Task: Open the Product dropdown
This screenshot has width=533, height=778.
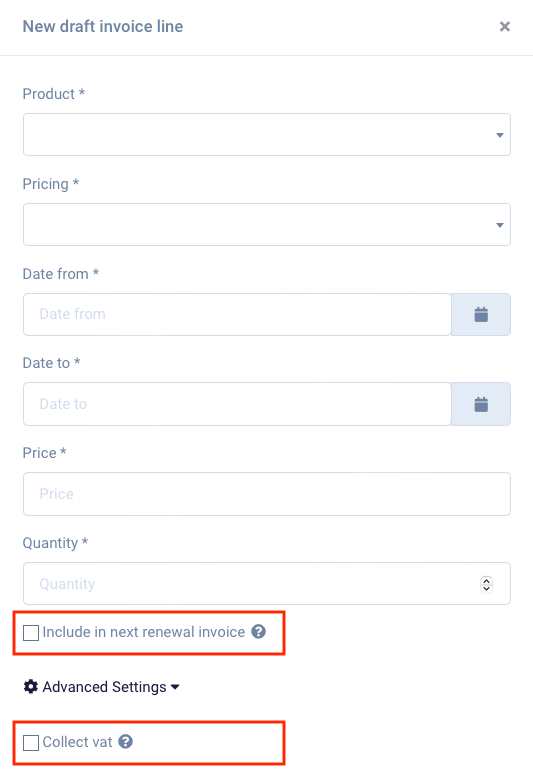Action: [x=266, y=134]
